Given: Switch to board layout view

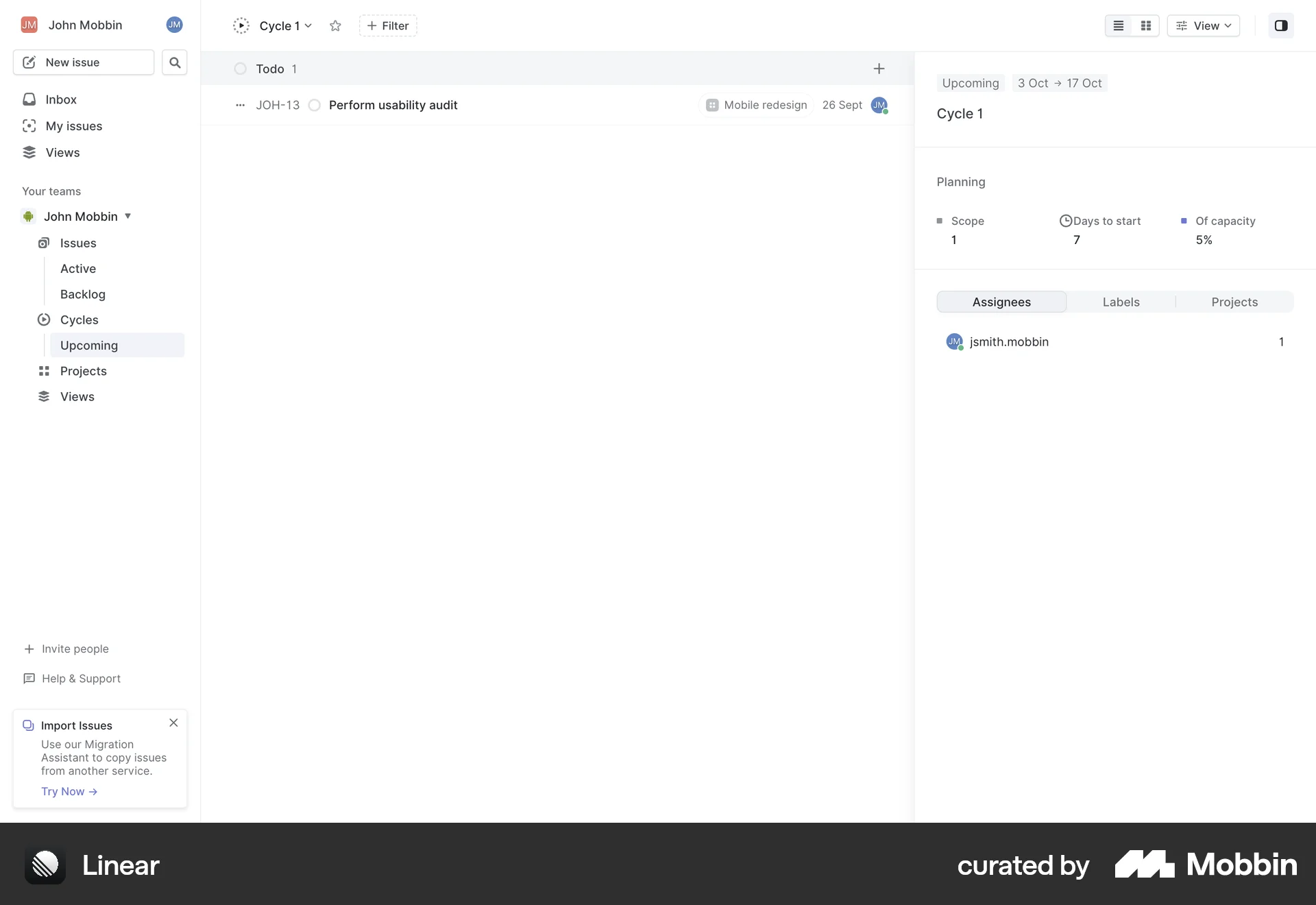Looking at the screenshot, I should pyautogui.click(x=1145, y=25).
